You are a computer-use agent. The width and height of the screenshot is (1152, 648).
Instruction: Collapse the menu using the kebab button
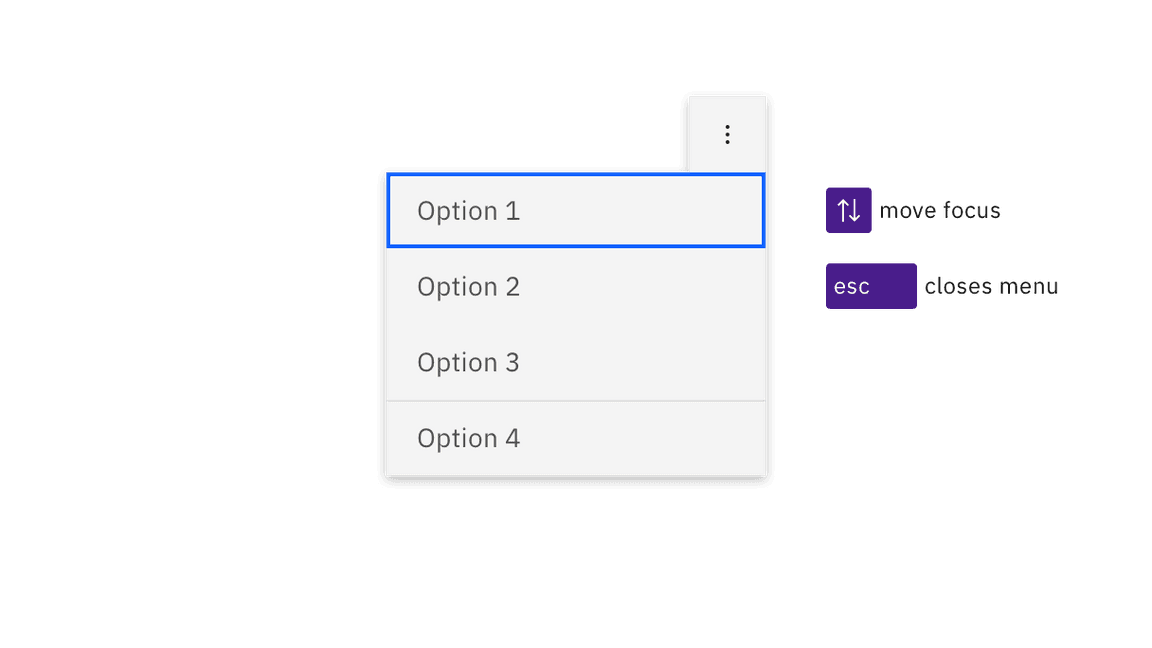(727, 134)
